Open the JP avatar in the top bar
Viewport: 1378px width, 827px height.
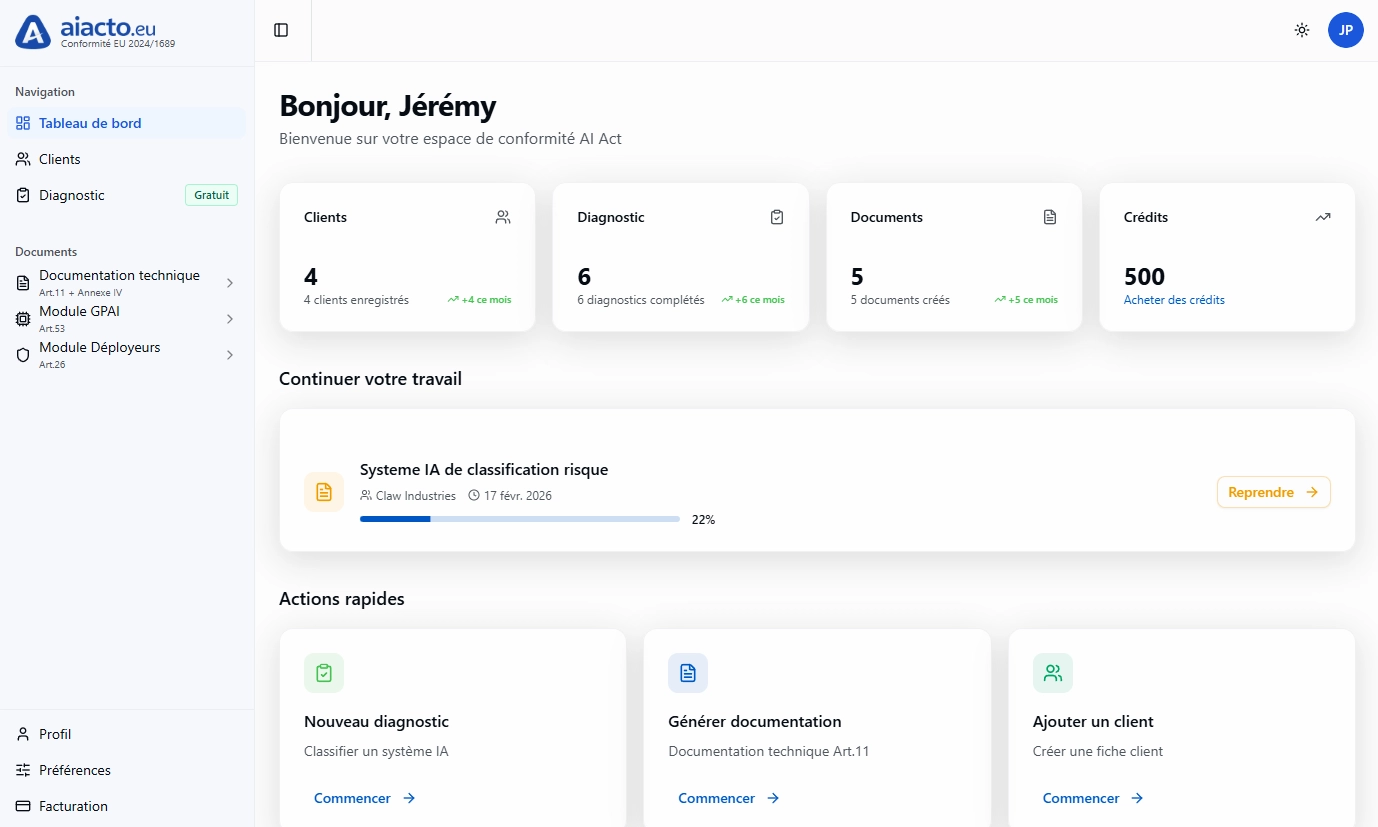[x=1346, y=30]
